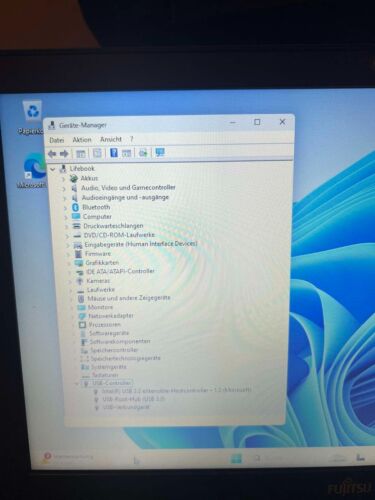Select the Tastaturen label
Image resolution: width=375 pixels, height=500 pixels.
point(105,375)
